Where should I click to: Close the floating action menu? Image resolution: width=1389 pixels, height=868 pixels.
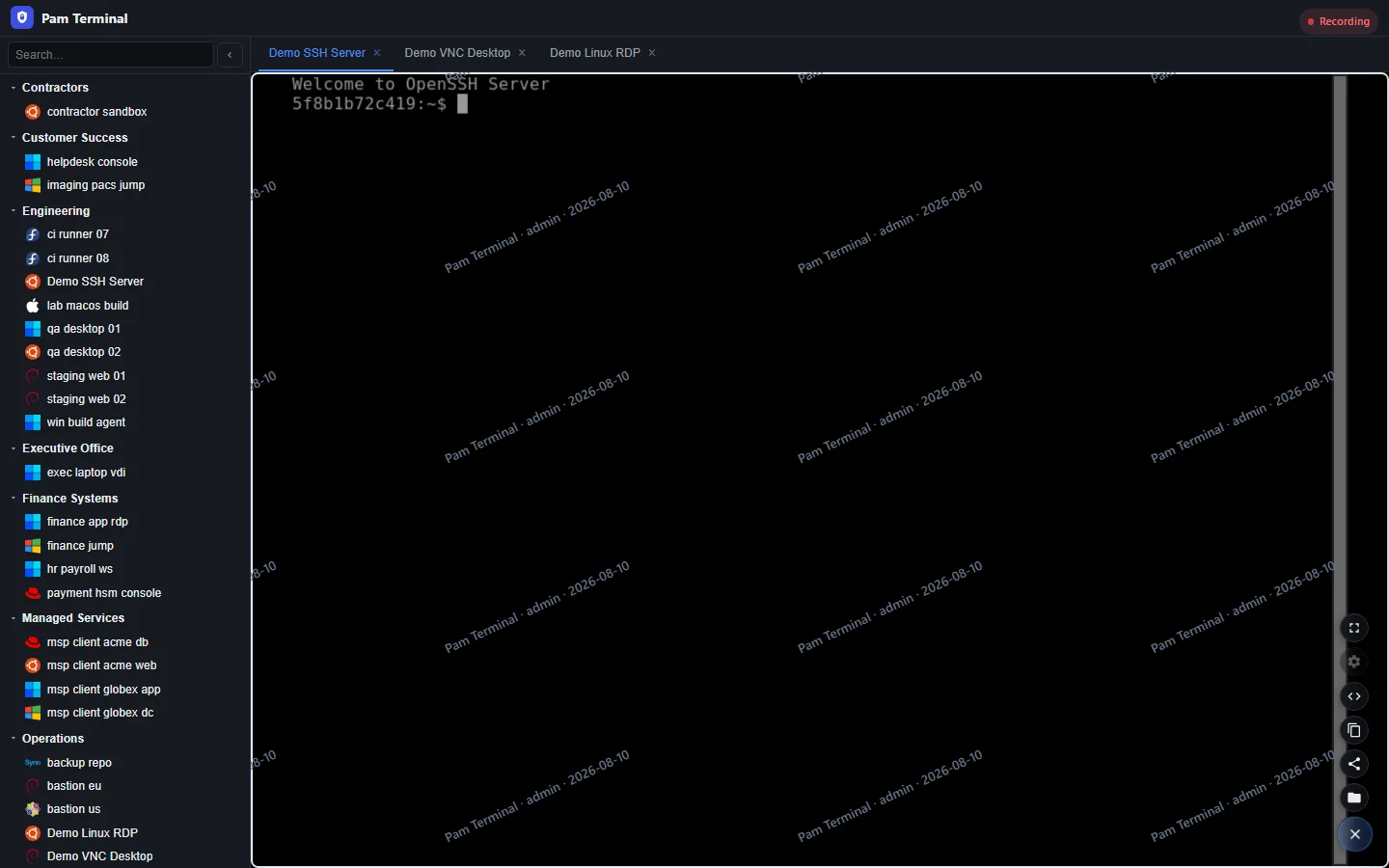click(x=1355, y=834)
